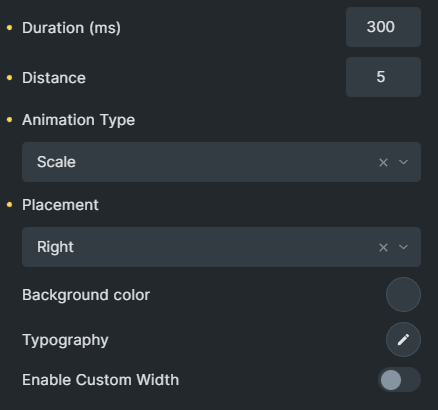Click the Distance label

[x=54, y=78]
